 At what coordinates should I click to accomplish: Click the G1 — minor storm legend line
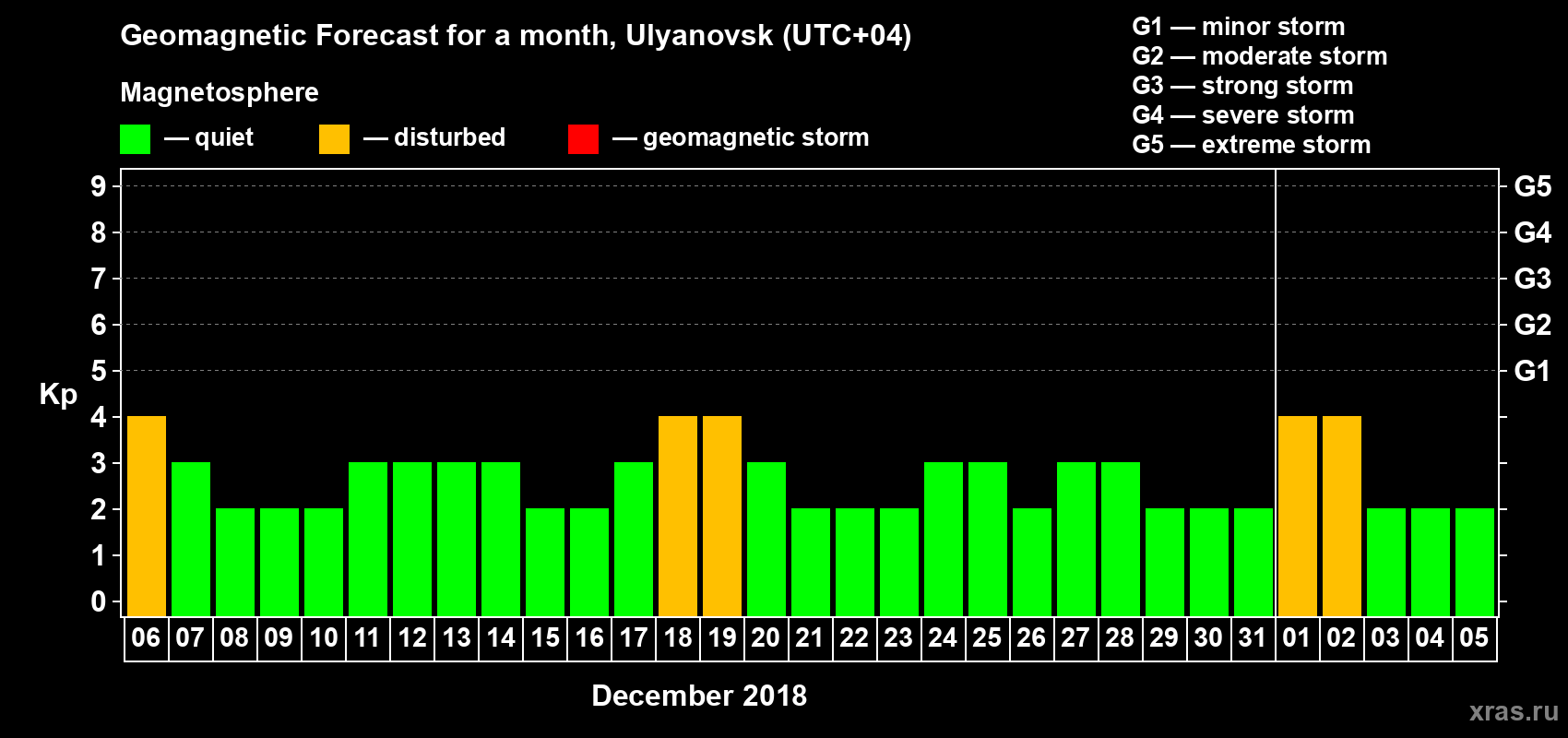(x=1239, y=27)
